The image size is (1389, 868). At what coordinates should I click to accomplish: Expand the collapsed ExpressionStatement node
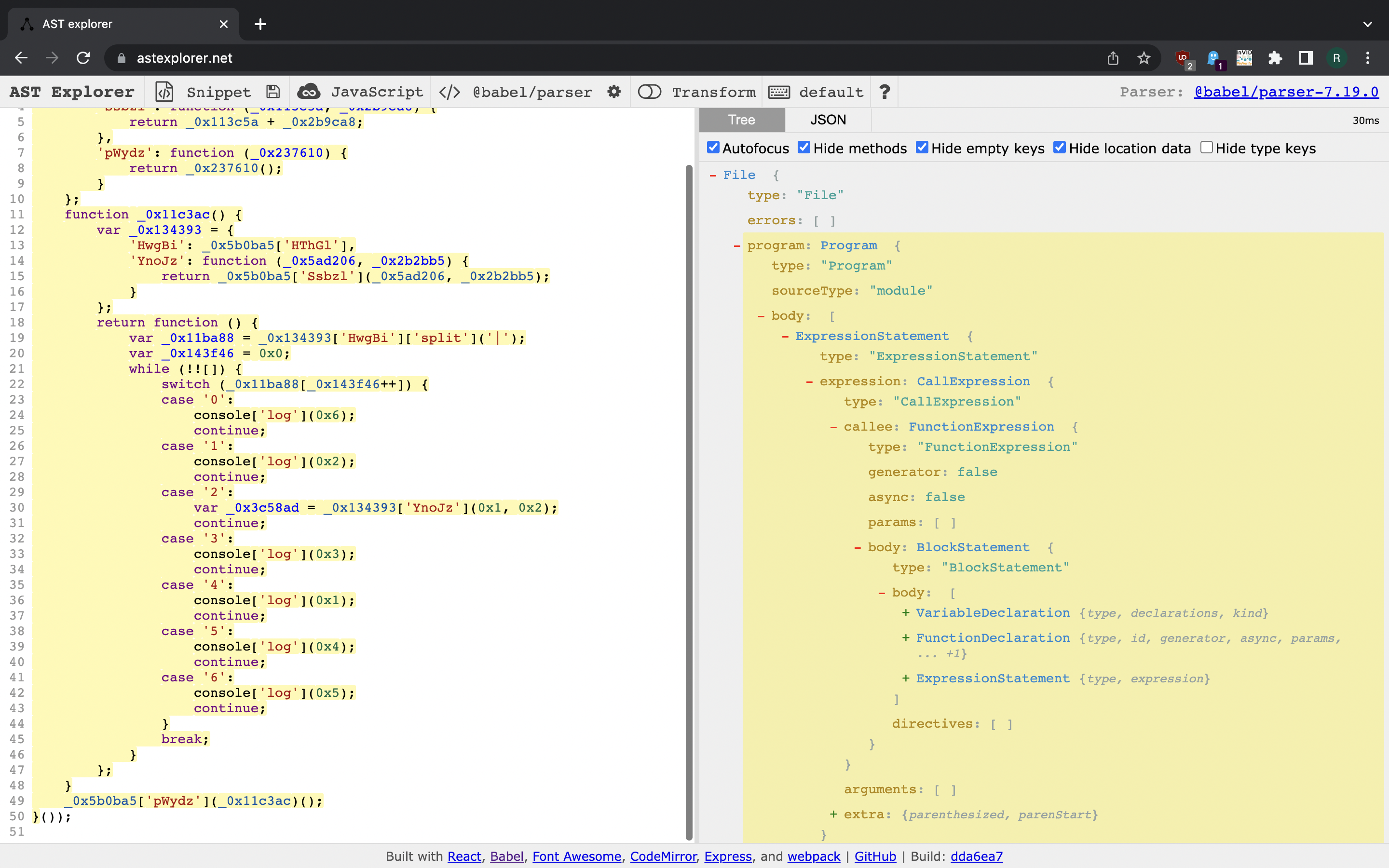coord(906,678)
